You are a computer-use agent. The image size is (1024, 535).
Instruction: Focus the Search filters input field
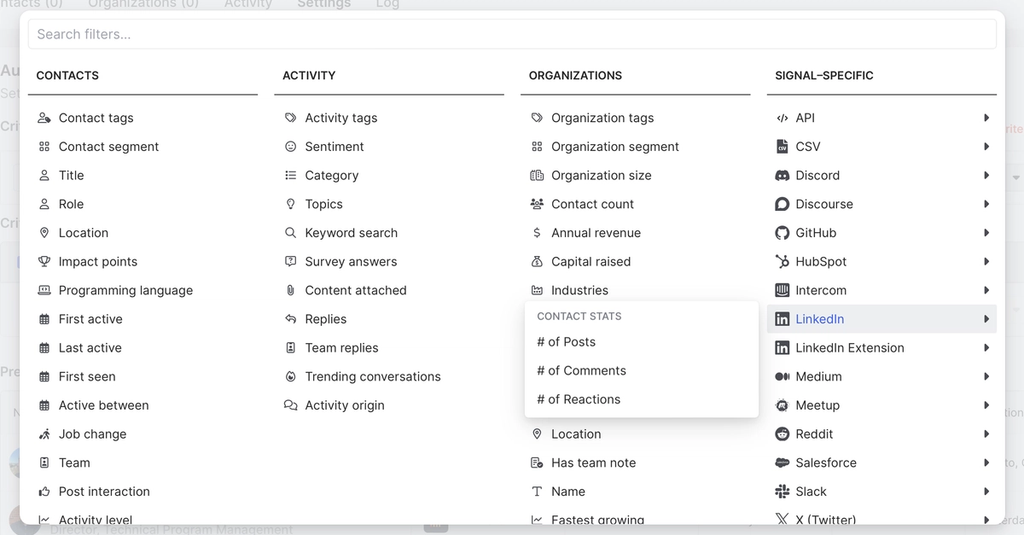point(512,34)
